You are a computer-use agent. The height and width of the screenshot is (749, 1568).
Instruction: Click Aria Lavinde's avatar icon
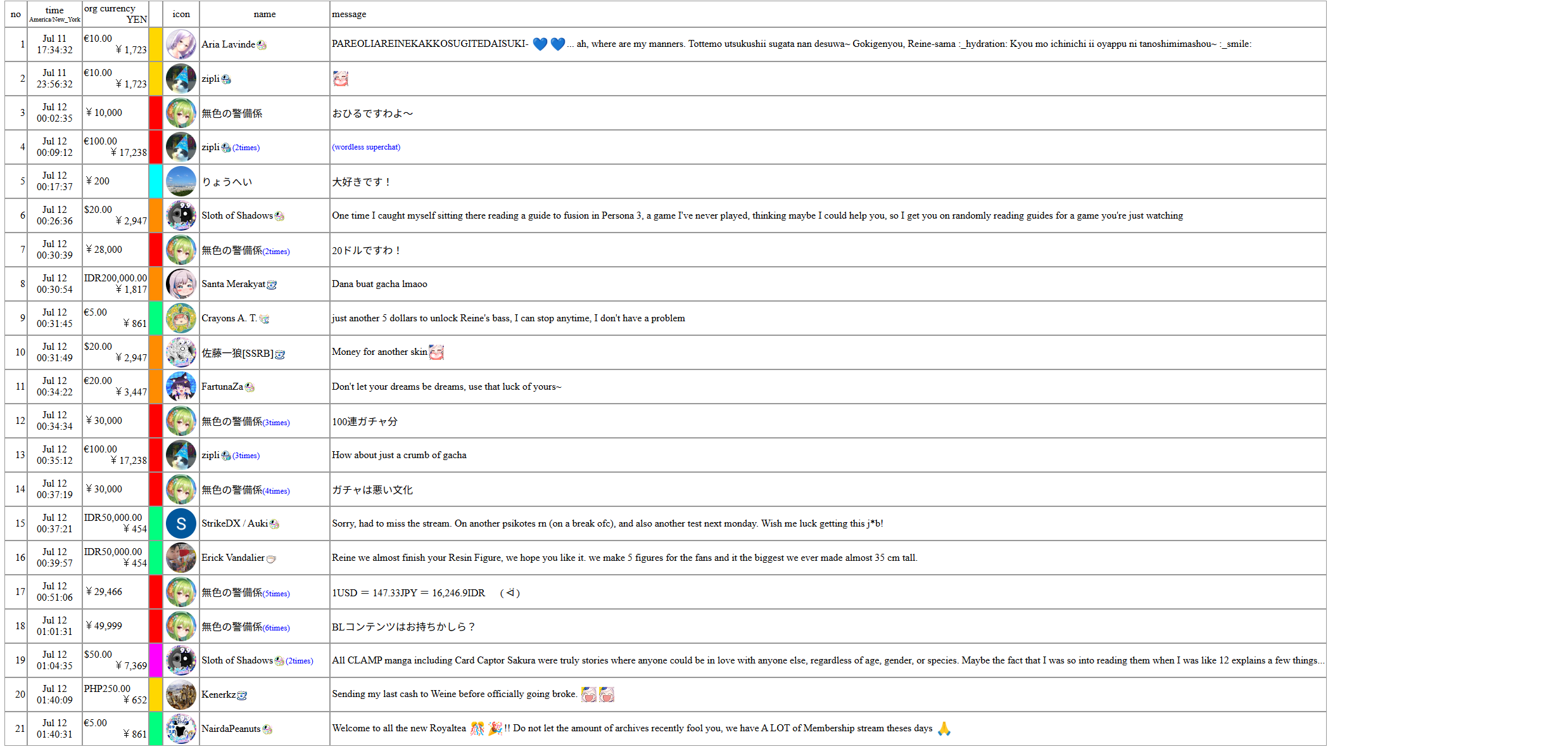(181, 44)
